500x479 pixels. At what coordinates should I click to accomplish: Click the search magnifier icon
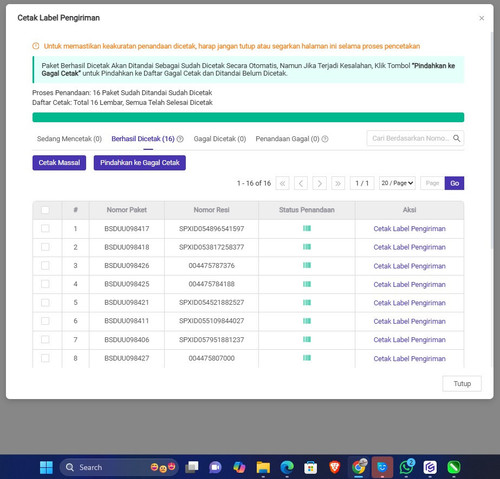point(456,138)
